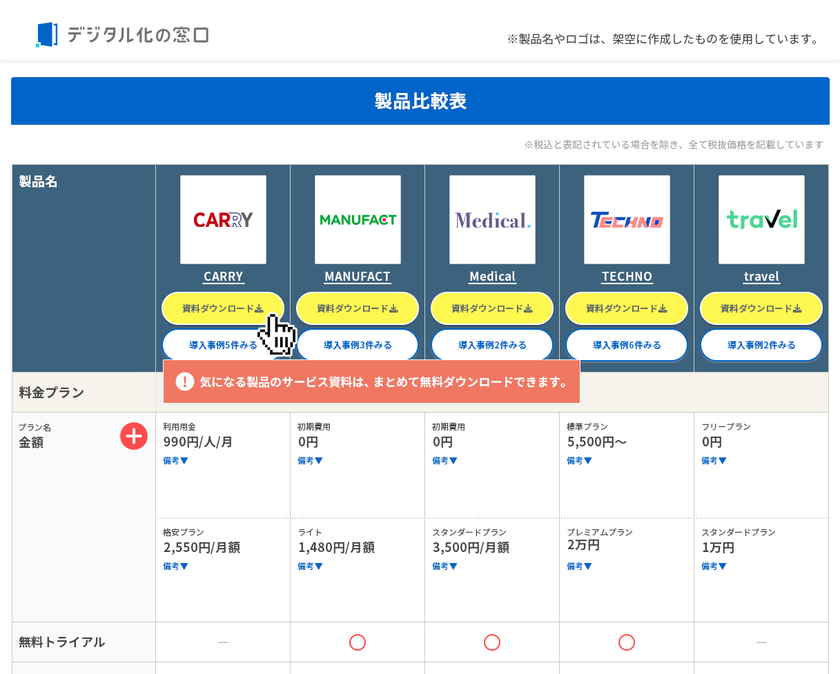Click the MANUFACT free trial circle mark
Screen dimensions: 840x674
[x=357, y=642]
